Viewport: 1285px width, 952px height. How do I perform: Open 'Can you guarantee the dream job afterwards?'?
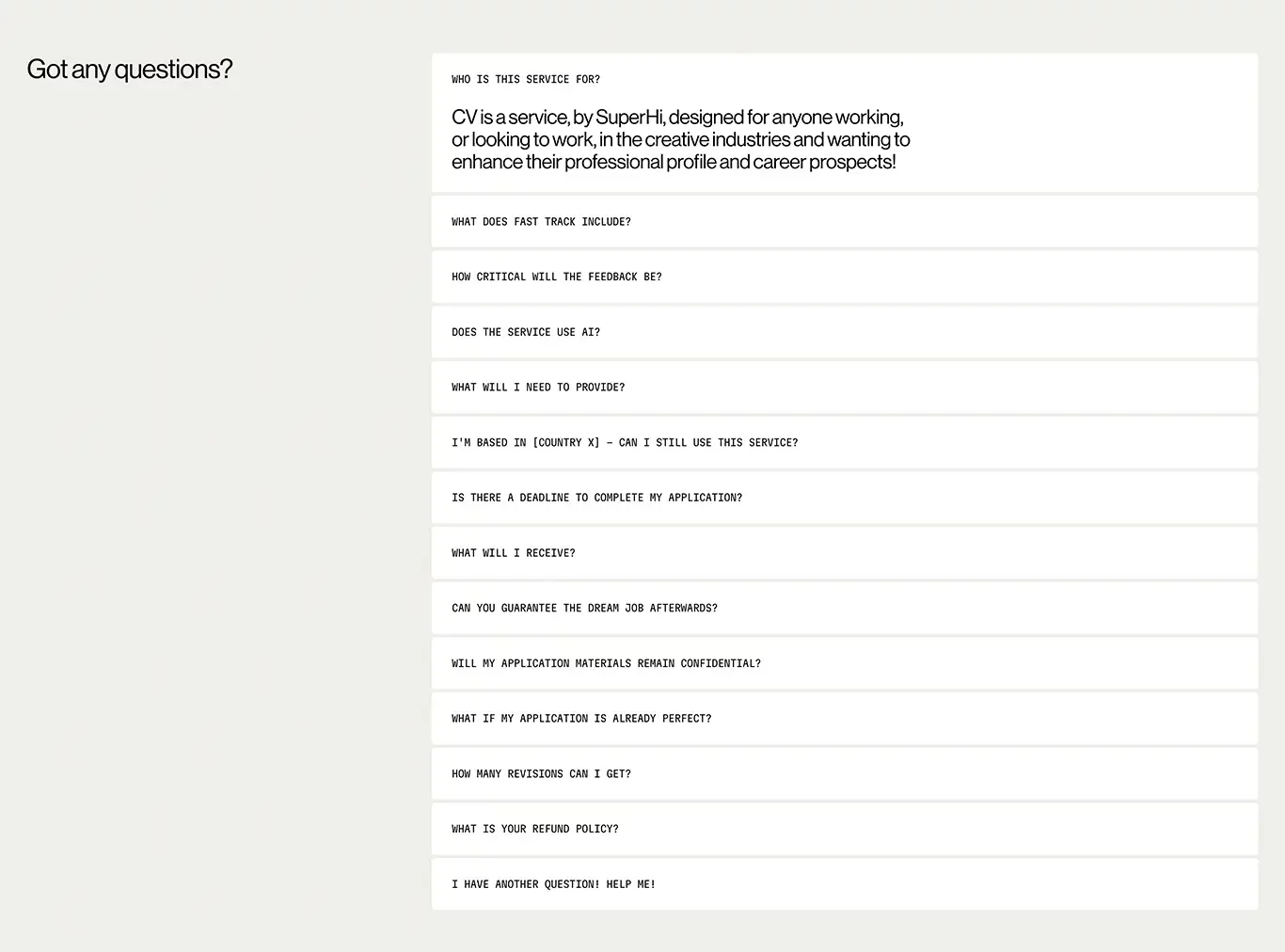(x=845, y=608)
